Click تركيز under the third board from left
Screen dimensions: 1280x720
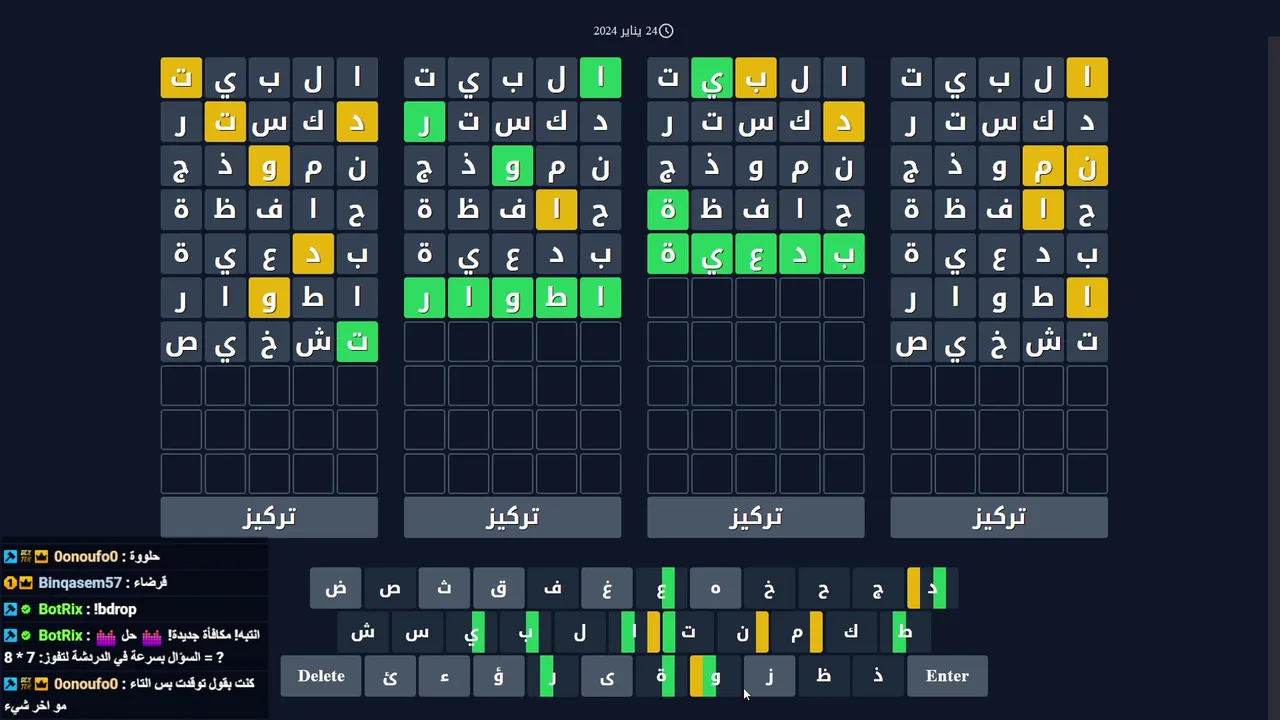tap(756, 517)
